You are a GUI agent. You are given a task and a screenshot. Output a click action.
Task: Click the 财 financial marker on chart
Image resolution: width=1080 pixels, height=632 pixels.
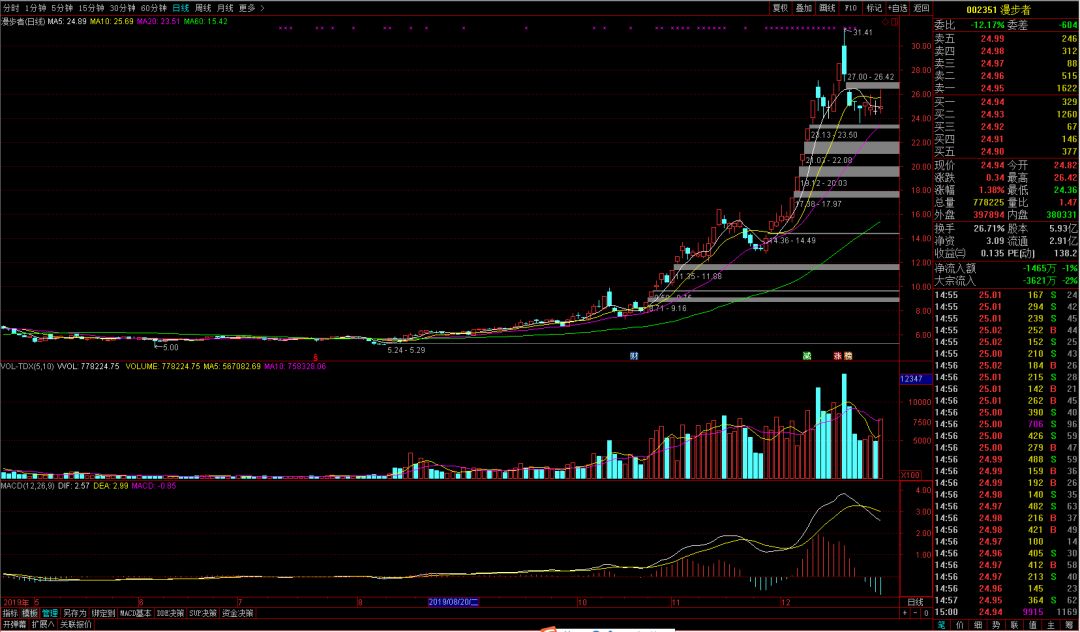point(634,356)
